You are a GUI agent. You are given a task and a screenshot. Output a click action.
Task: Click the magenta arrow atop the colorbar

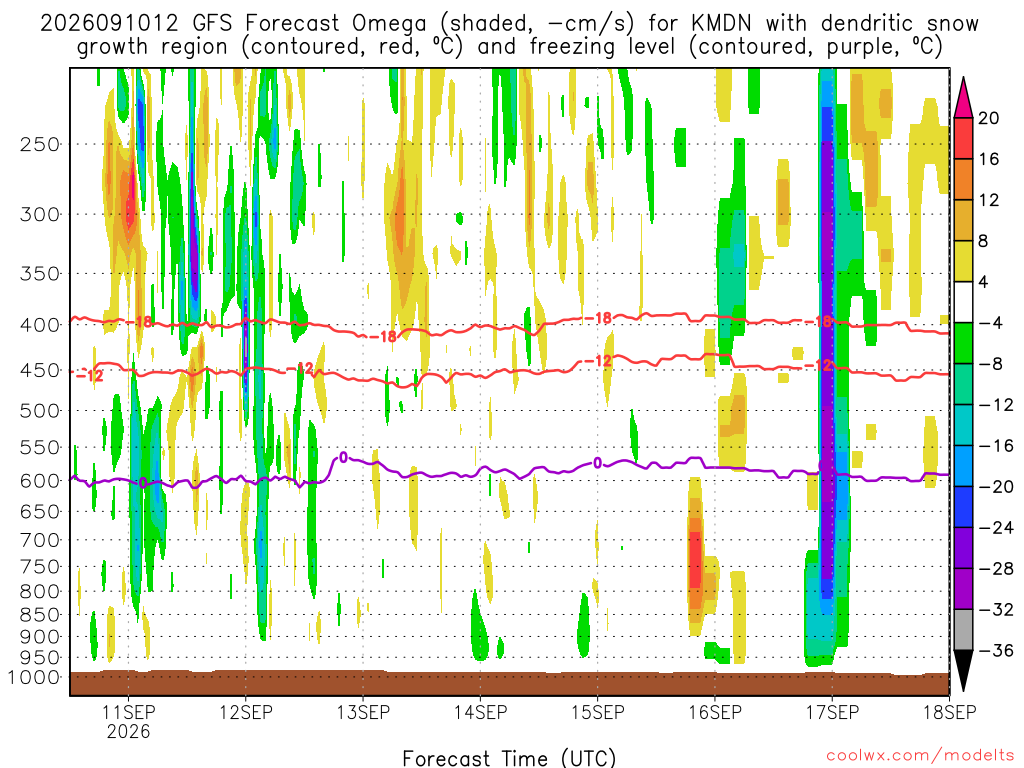click(x=963, y=97)
